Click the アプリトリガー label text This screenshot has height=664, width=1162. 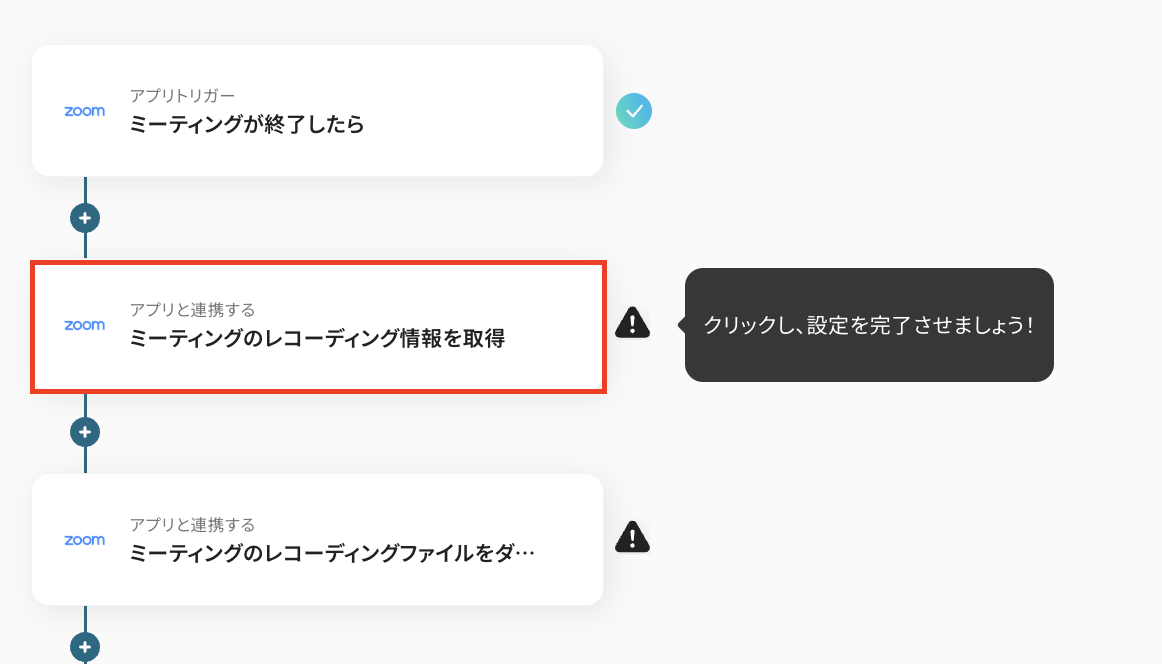(182, 96)
